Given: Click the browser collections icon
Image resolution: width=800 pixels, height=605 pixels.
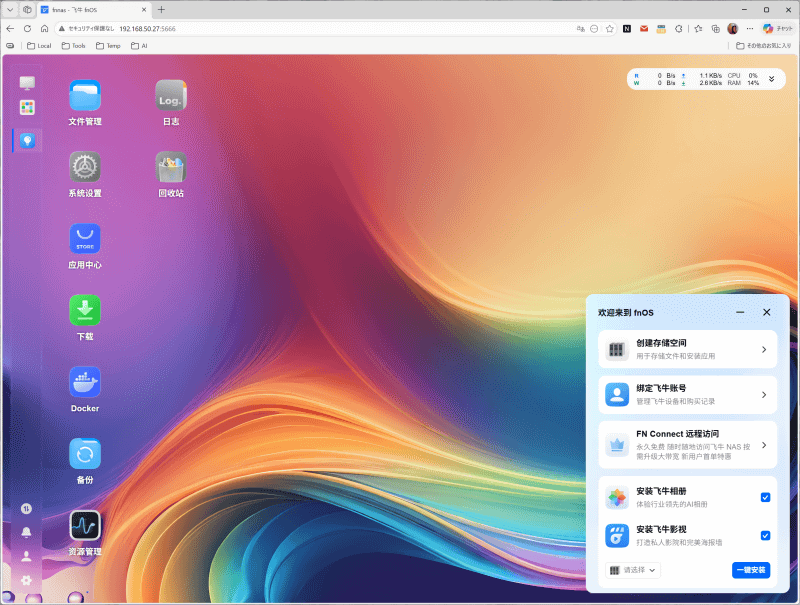Looking at the screenshot, I should (x=716, y=29).
